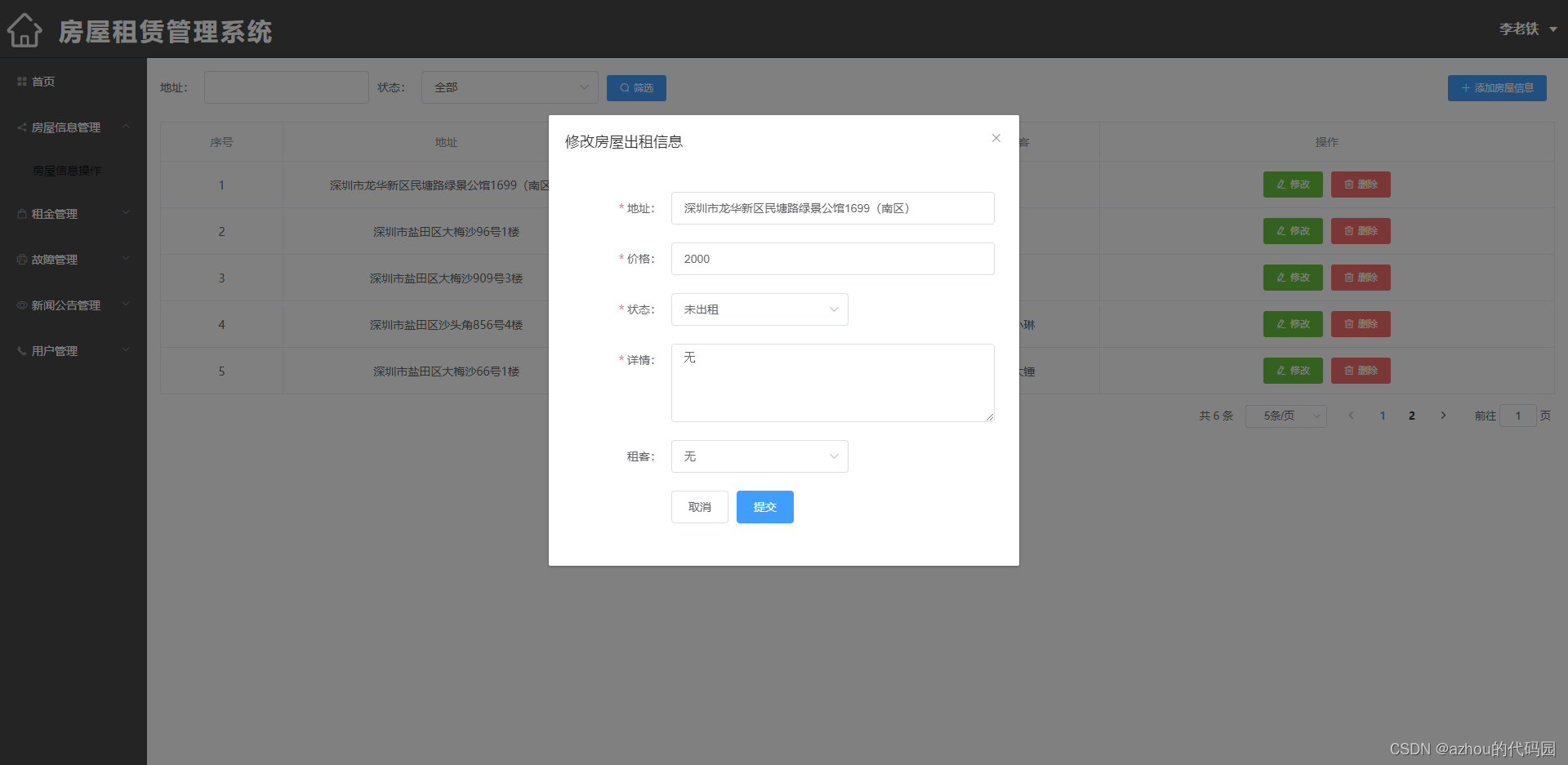Click 删除 button in row 1

click(x=1361, y=185)
